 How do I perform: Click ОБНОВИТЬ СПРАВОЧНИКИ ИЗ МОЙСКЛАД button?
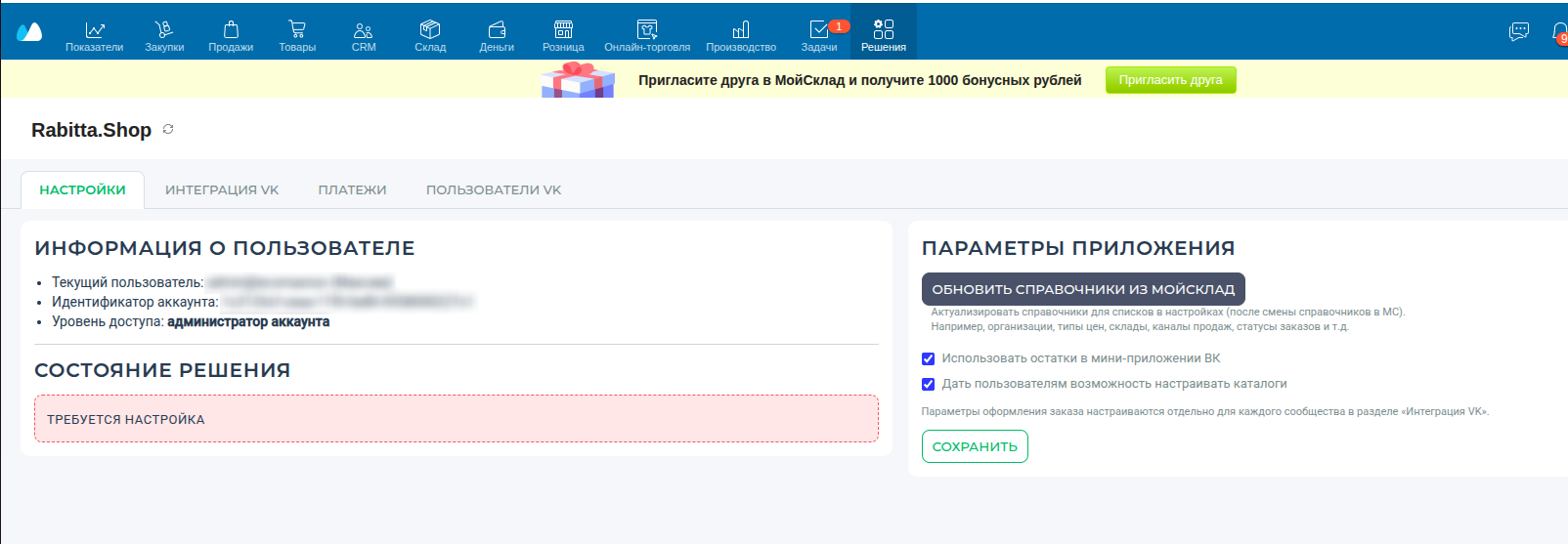[x=1083, y=289]
